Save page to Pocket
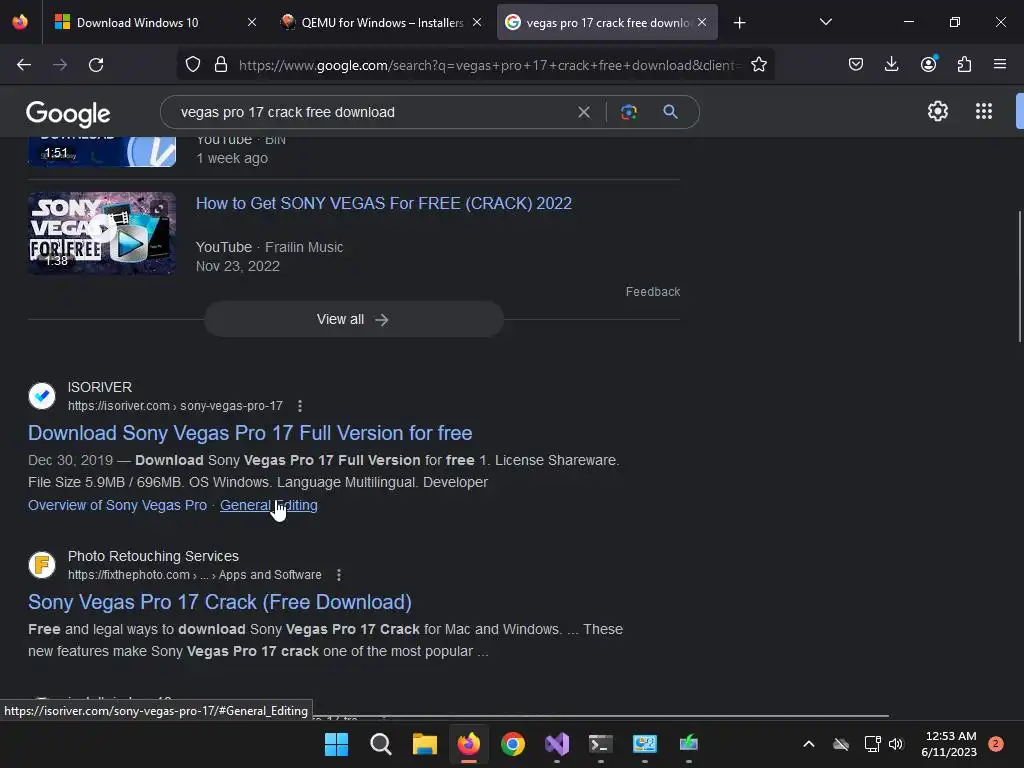 click(856, 65)
